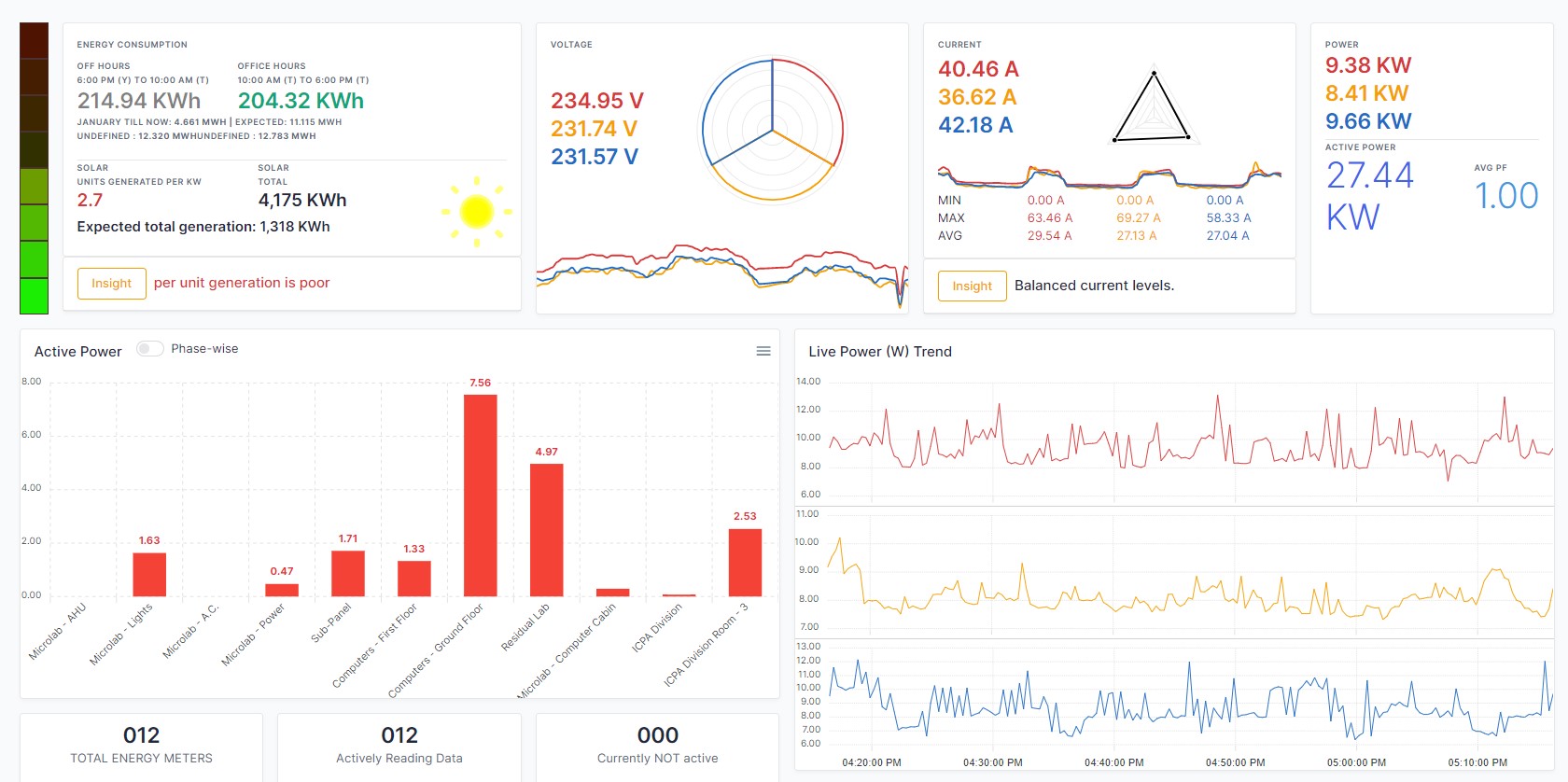
Task: Click the Live Power (W) Trend title
Action: coord(880,352)
